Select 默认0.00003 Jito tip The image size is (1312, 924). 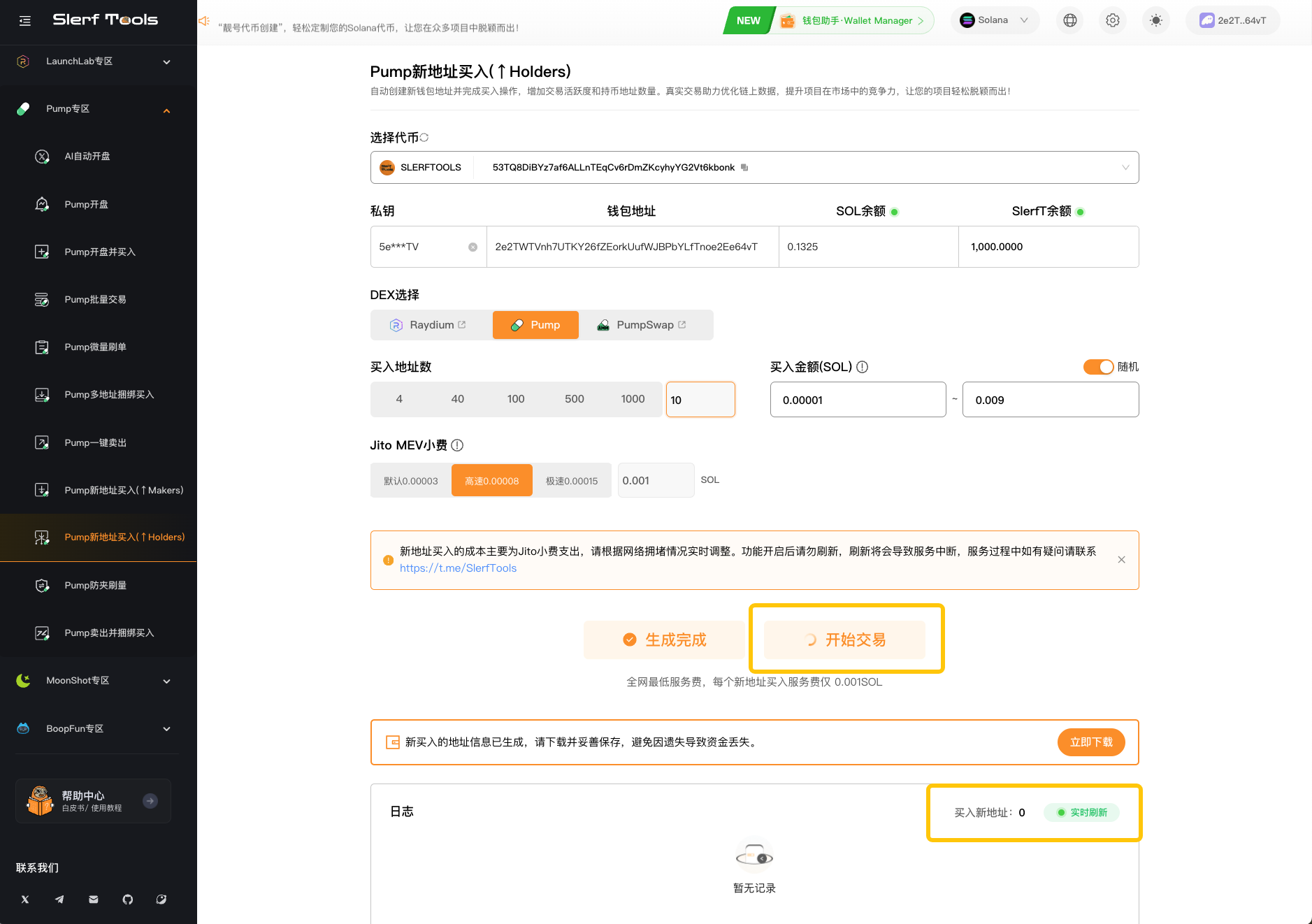(411, 481)
